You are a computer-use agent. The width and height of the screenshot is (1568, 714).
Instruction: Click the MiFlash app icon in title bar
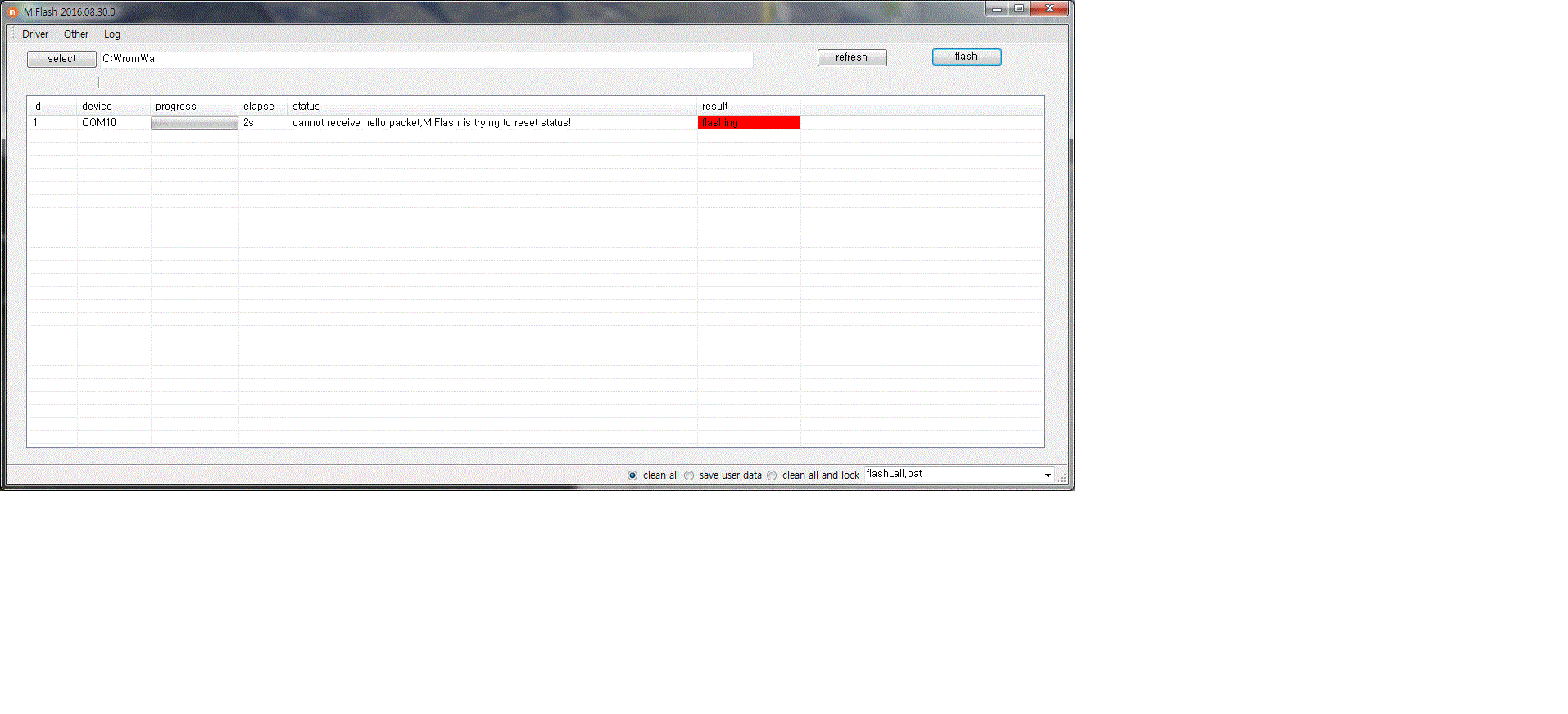pos(12,11)
